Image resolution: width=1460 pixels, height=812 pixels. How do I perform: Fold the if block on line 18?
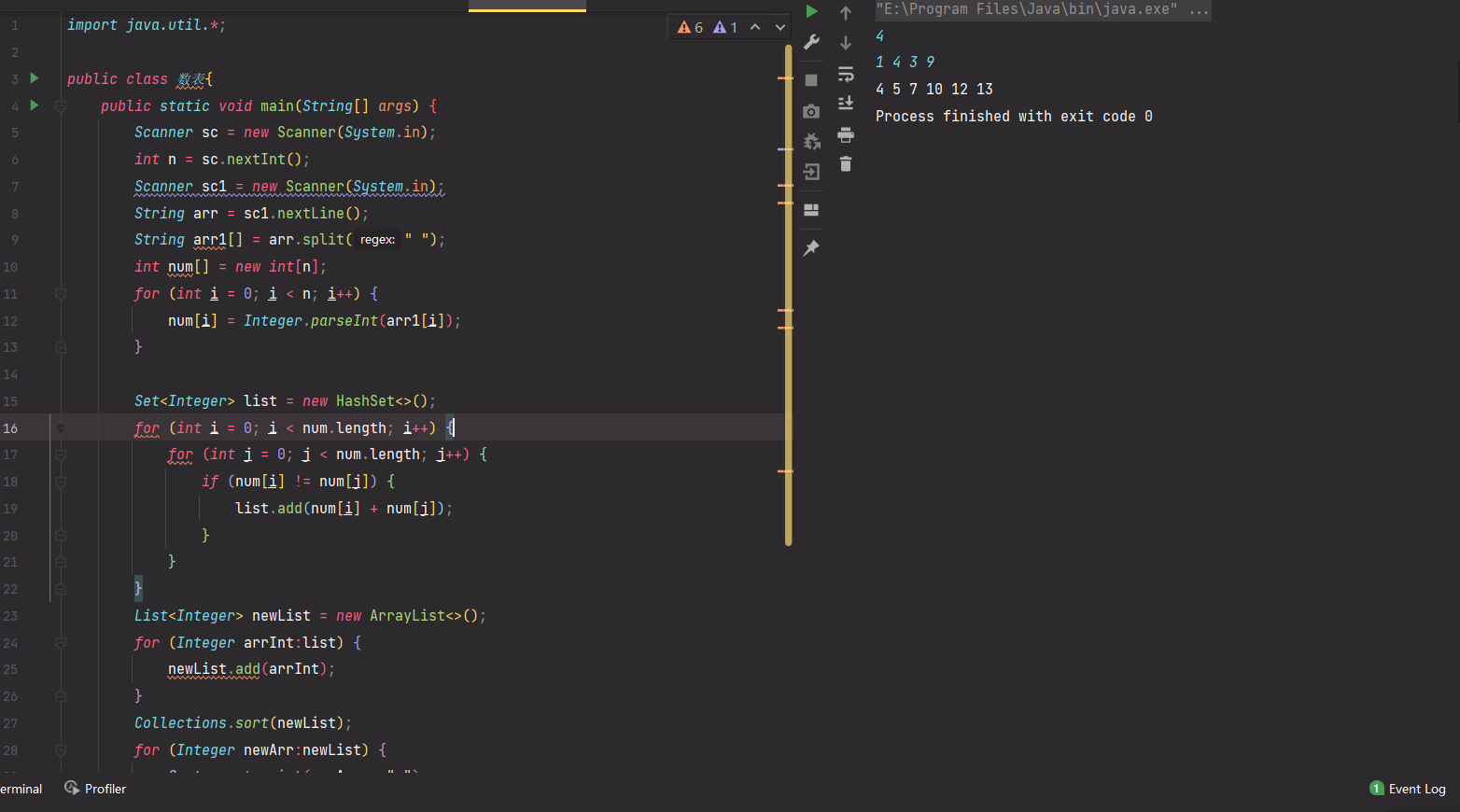tap(61, 482)
